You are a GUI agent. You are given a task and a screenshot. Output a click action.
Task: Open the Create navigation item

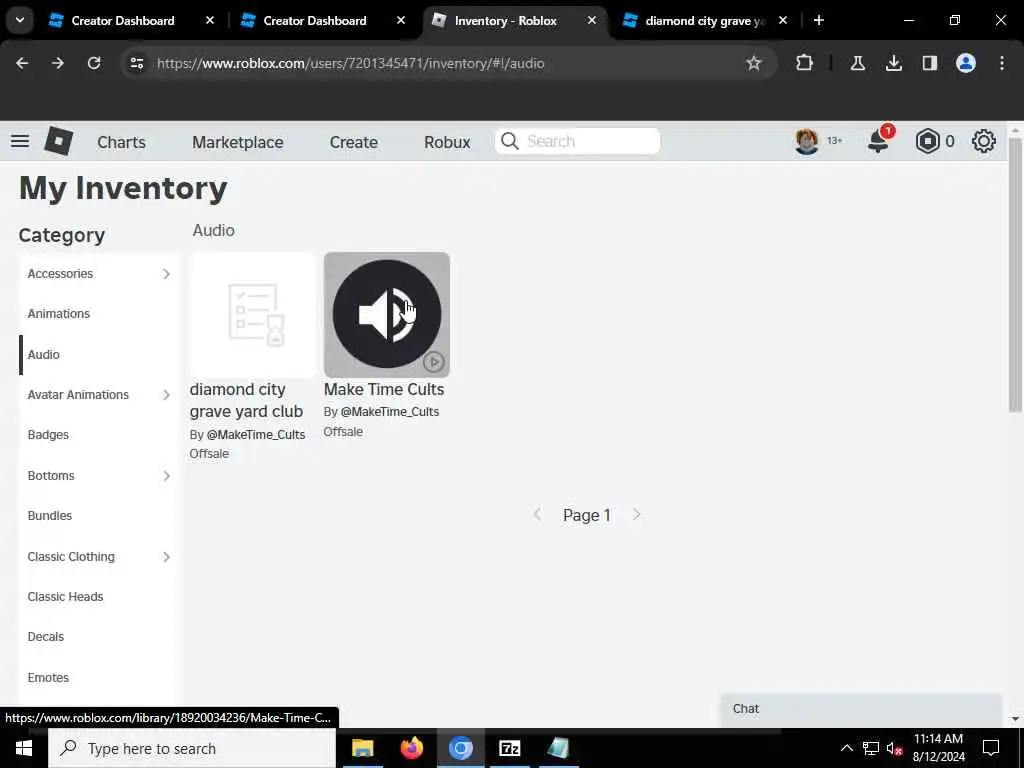tap(353, 142)
